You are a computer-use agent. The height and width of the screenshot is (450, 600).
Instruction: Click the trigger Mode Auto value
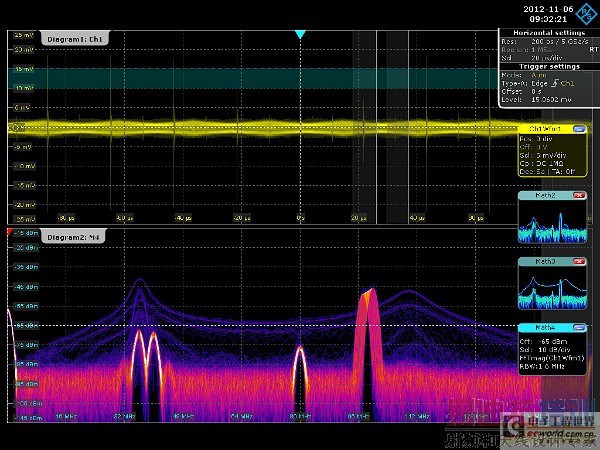539,75
